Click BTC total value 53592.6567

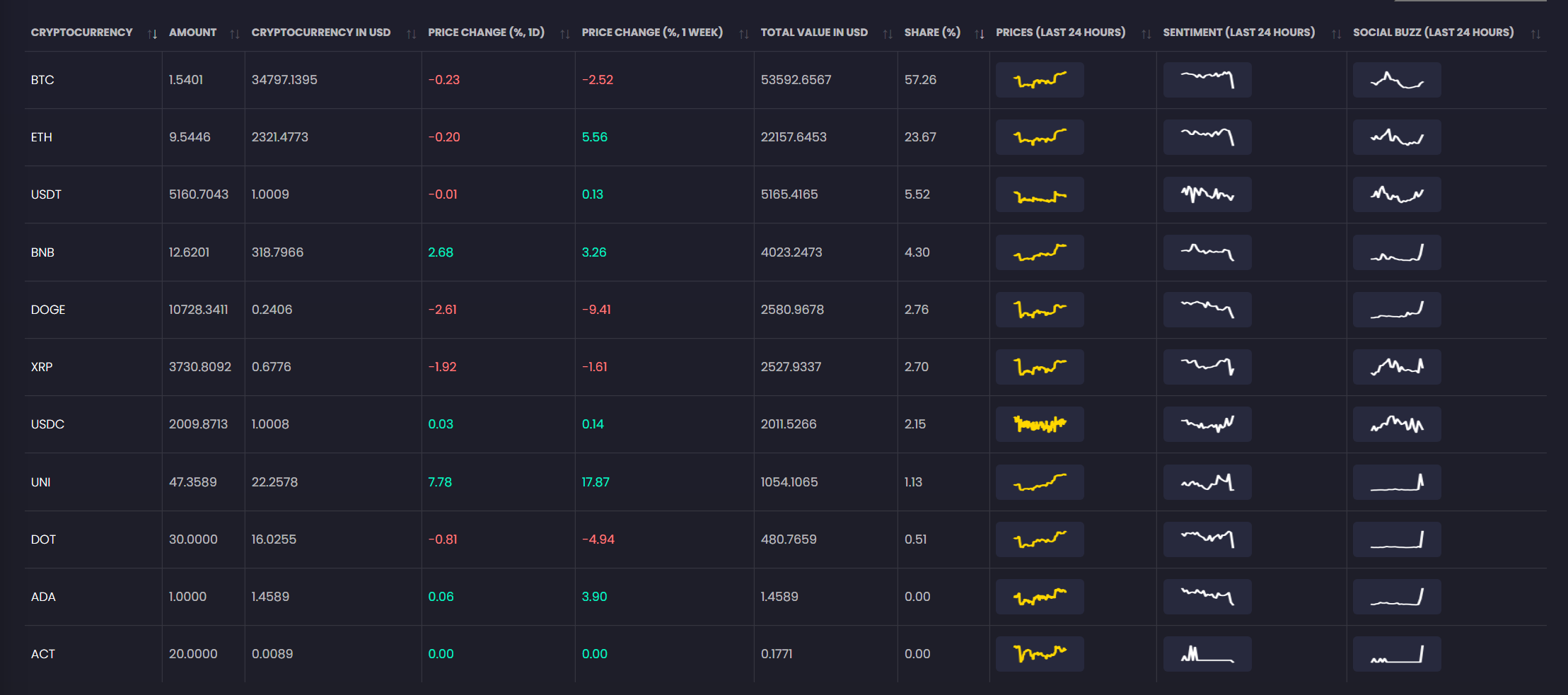click(796, 80)
